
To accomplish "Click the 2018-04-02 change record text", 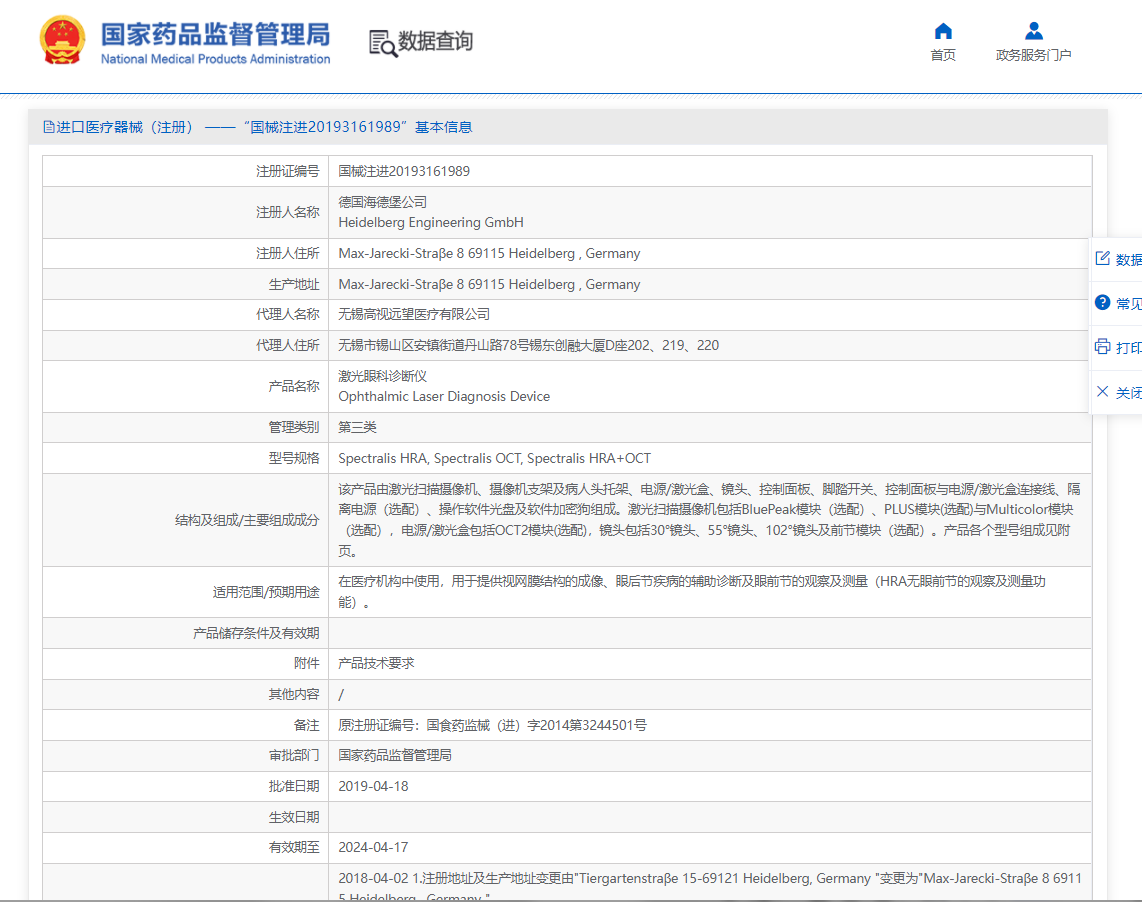I will pos(709,888).
